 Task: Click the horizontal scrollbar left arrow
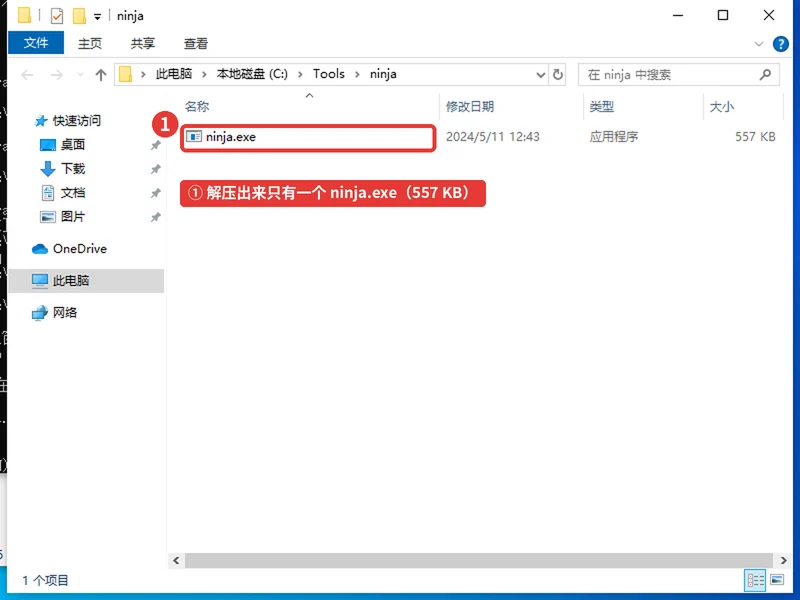(177, 560)
